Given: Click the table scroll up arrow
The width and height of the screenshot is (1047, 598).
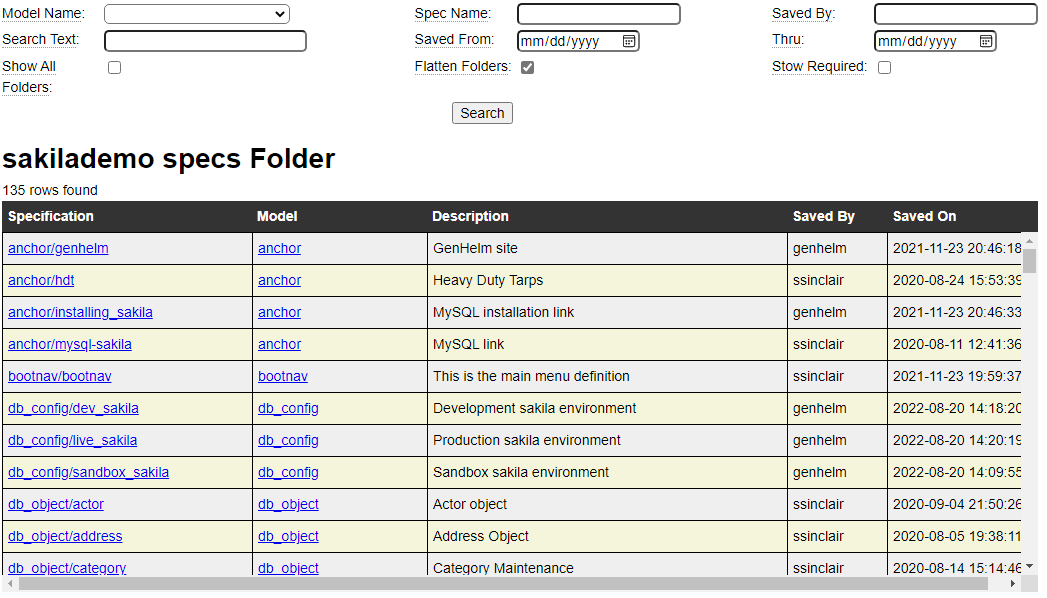Looking at the screenshot, I should click(1029, 240).
